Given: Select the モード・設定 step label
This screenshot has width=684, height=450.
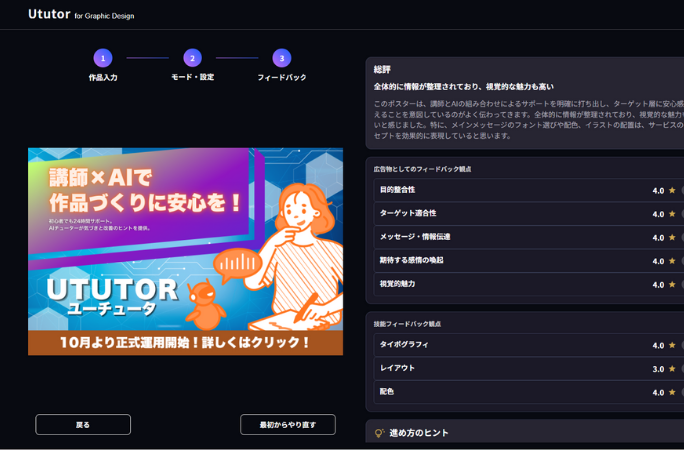Looking at the screenshot, I should click(x=192, y=77).
